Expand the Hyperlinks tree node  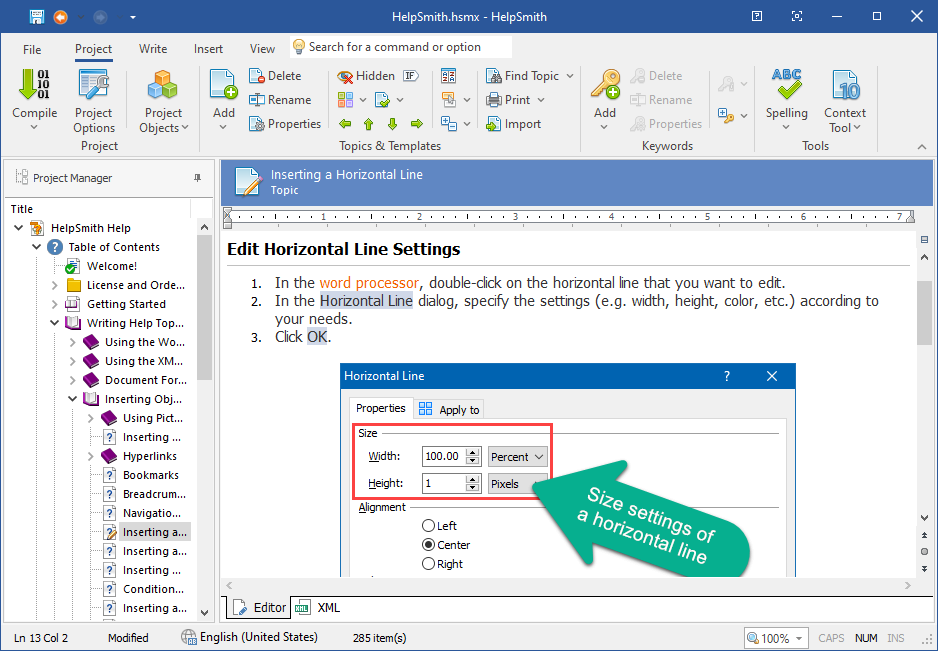coord(90,456)
